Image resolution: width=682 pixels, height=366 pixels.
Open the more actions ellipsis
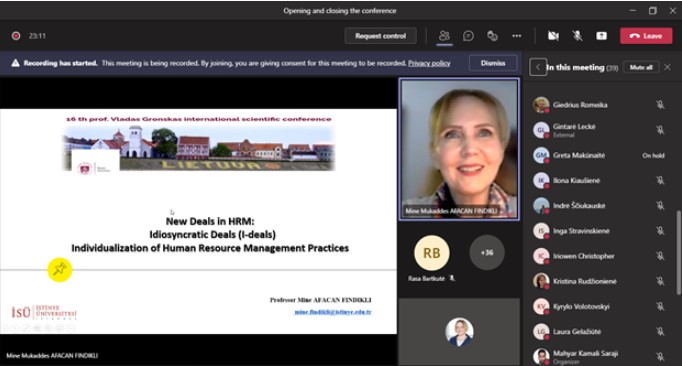[517, 36]
